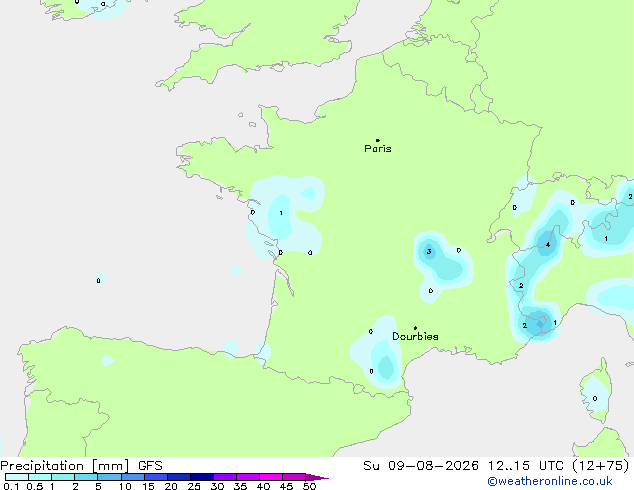Select the 10–15 mm legend color swatch
The image size is (634, 490).
[132, 477]
